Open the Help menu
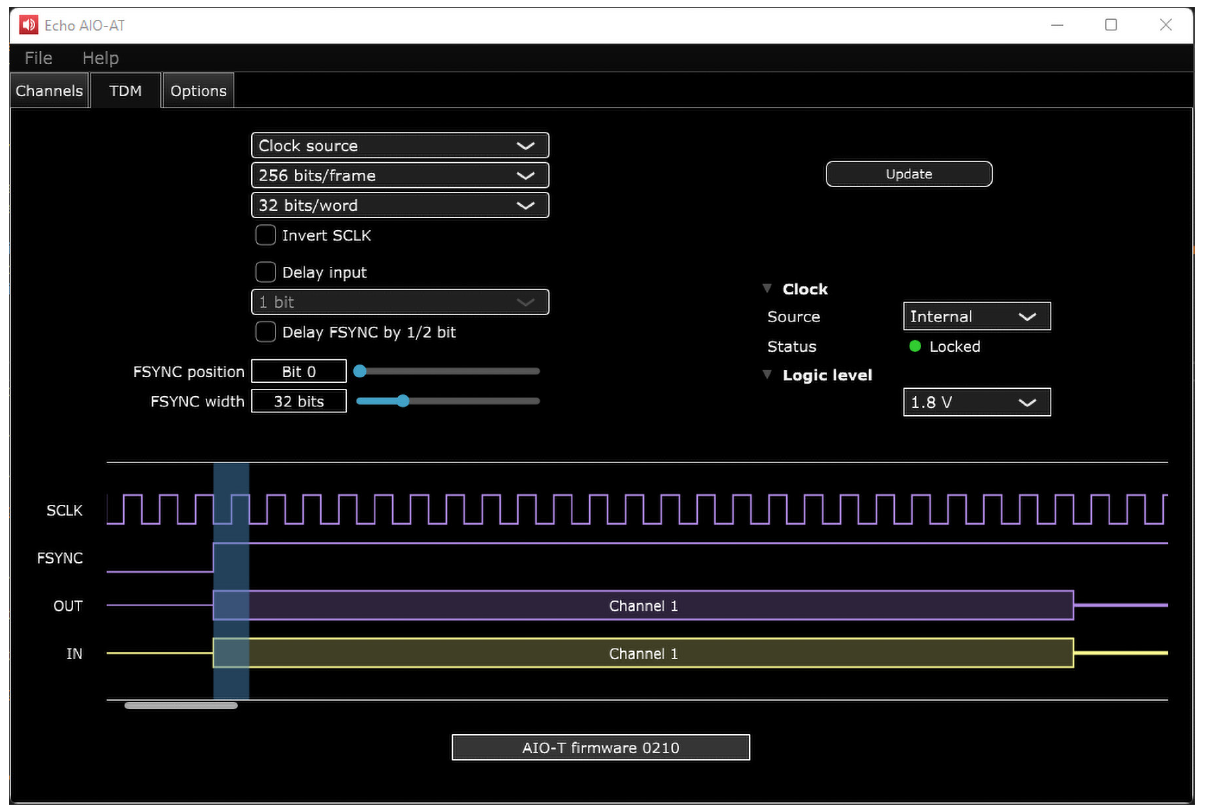Image resolution: width=1206 pixels, height=811 pixels. coord(100,58)
